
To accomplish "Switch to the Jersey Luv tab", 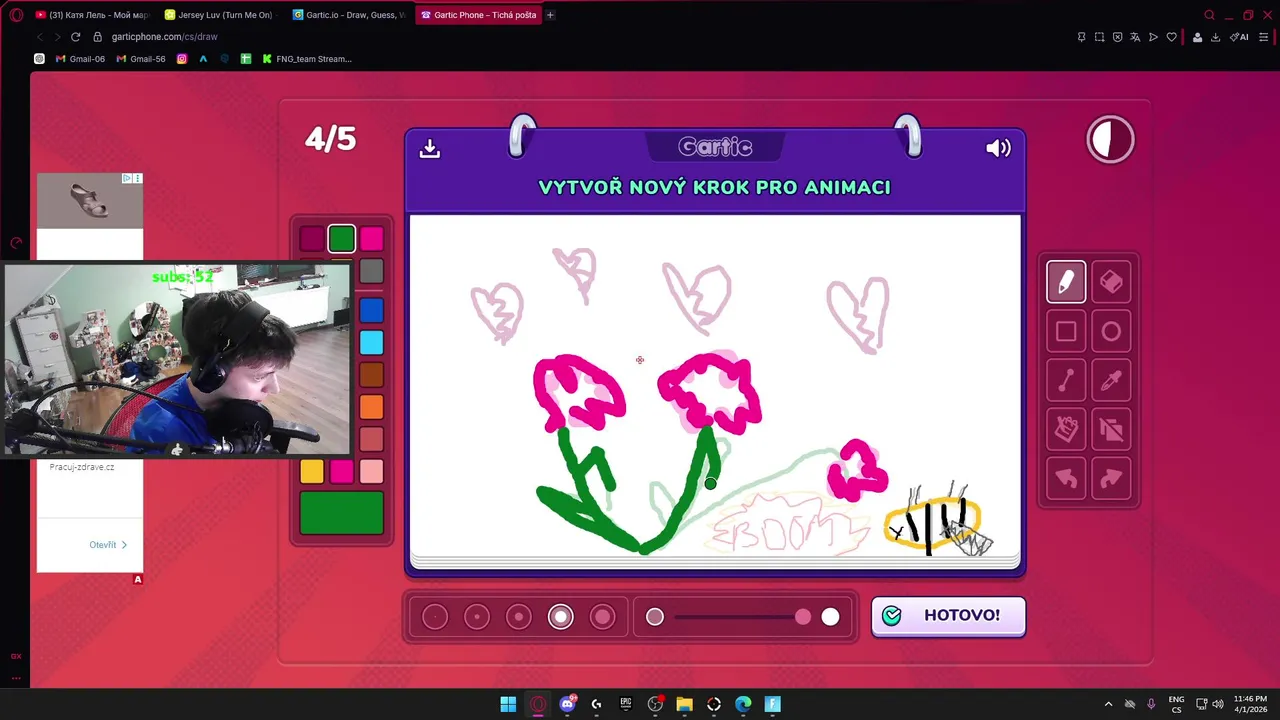I will (x=220, y=15).
